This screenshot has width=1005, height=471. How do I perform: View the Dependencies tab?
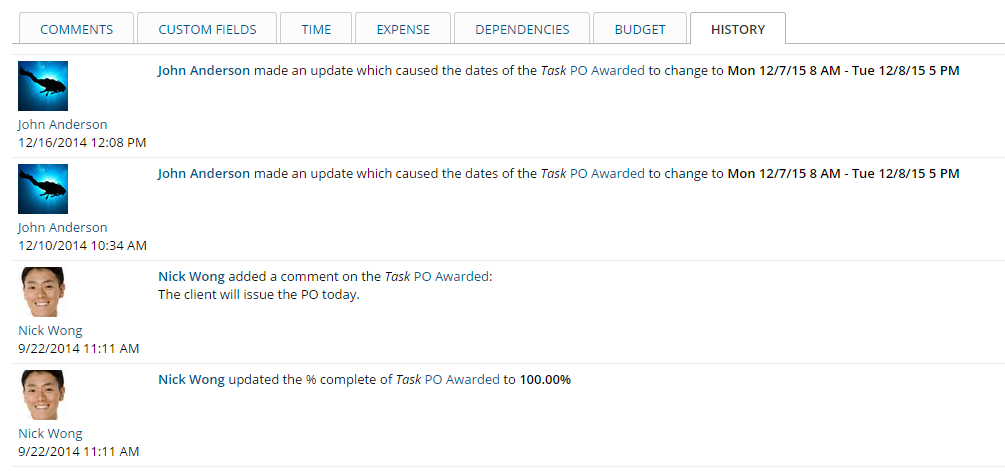tap(522, 29)
